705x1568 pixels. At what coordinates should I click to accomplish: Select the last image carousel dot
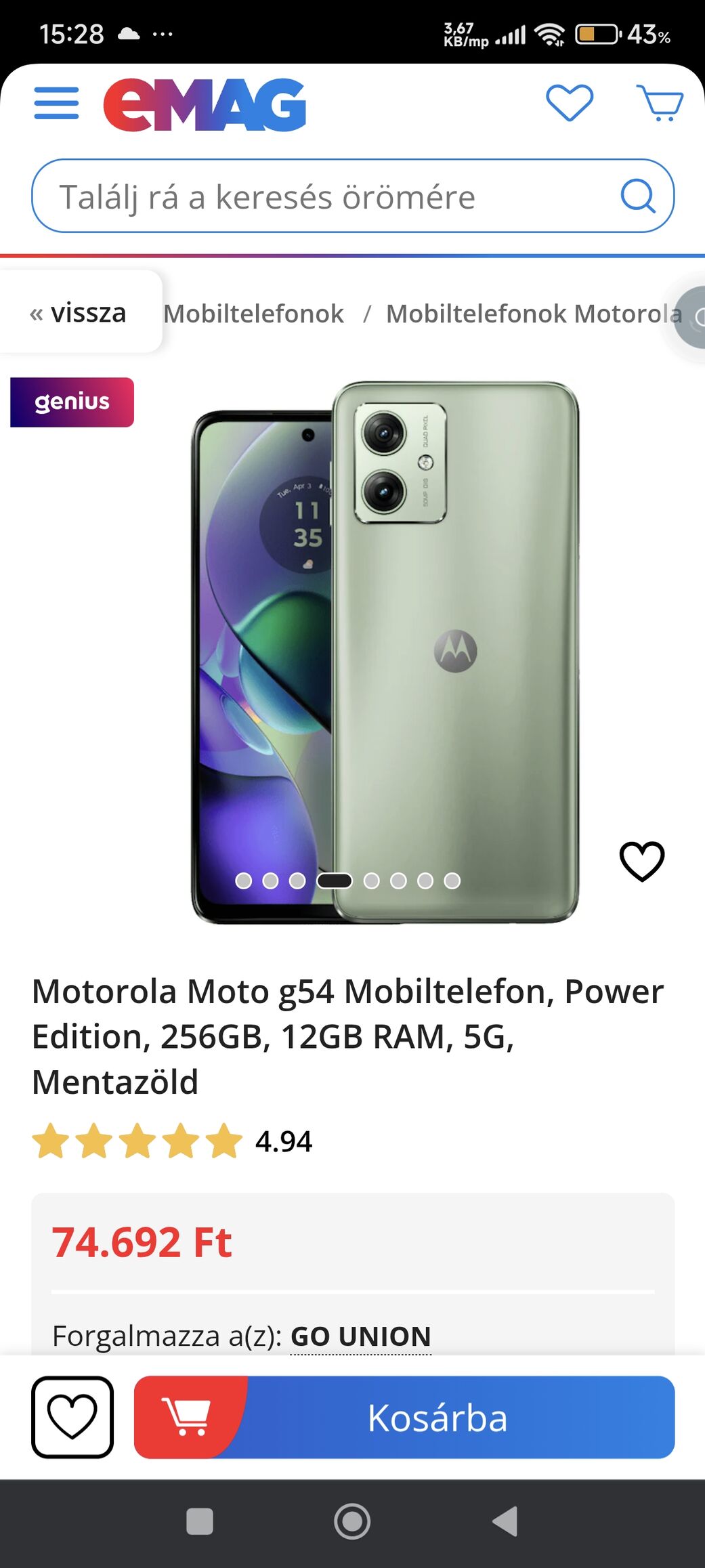coord(452,881)
